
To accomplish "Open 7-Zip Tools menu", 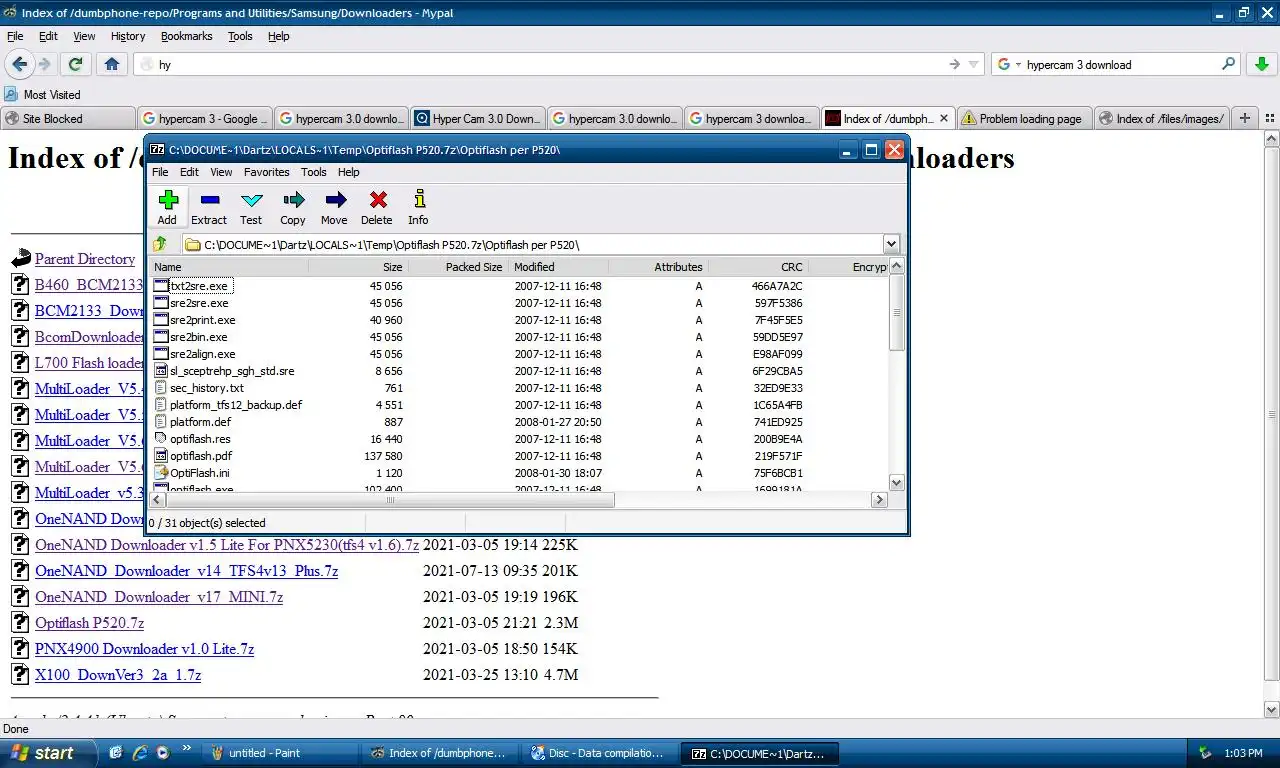I will click(314, 172).
